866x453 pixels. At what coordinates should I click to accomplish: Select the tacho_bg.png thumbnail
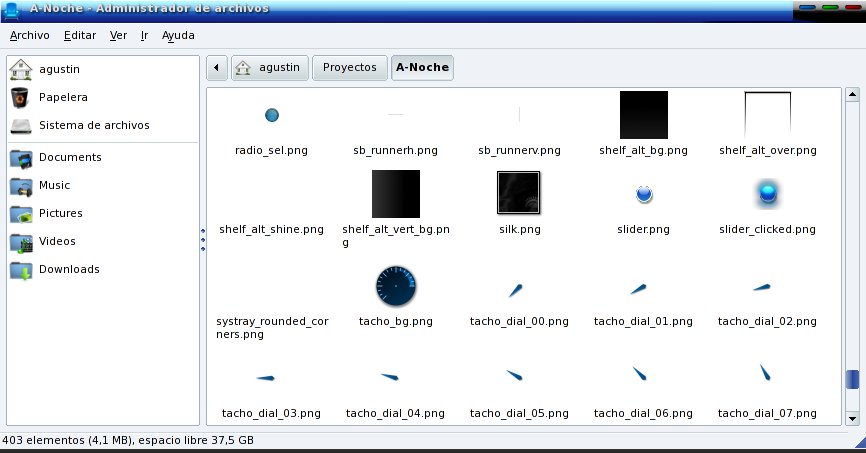coord(395,289)
